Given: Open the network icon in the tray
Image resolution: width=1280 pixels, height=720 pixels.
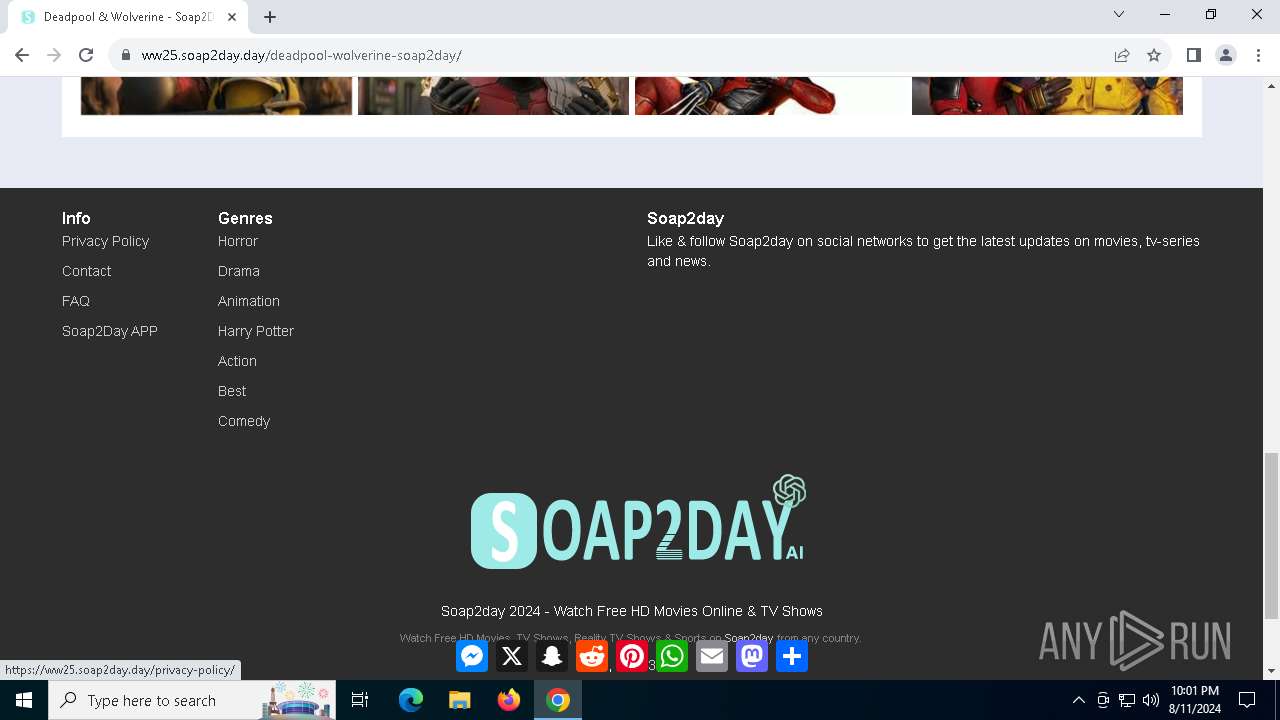Looking at the screenshot, I should (1127, 700).
